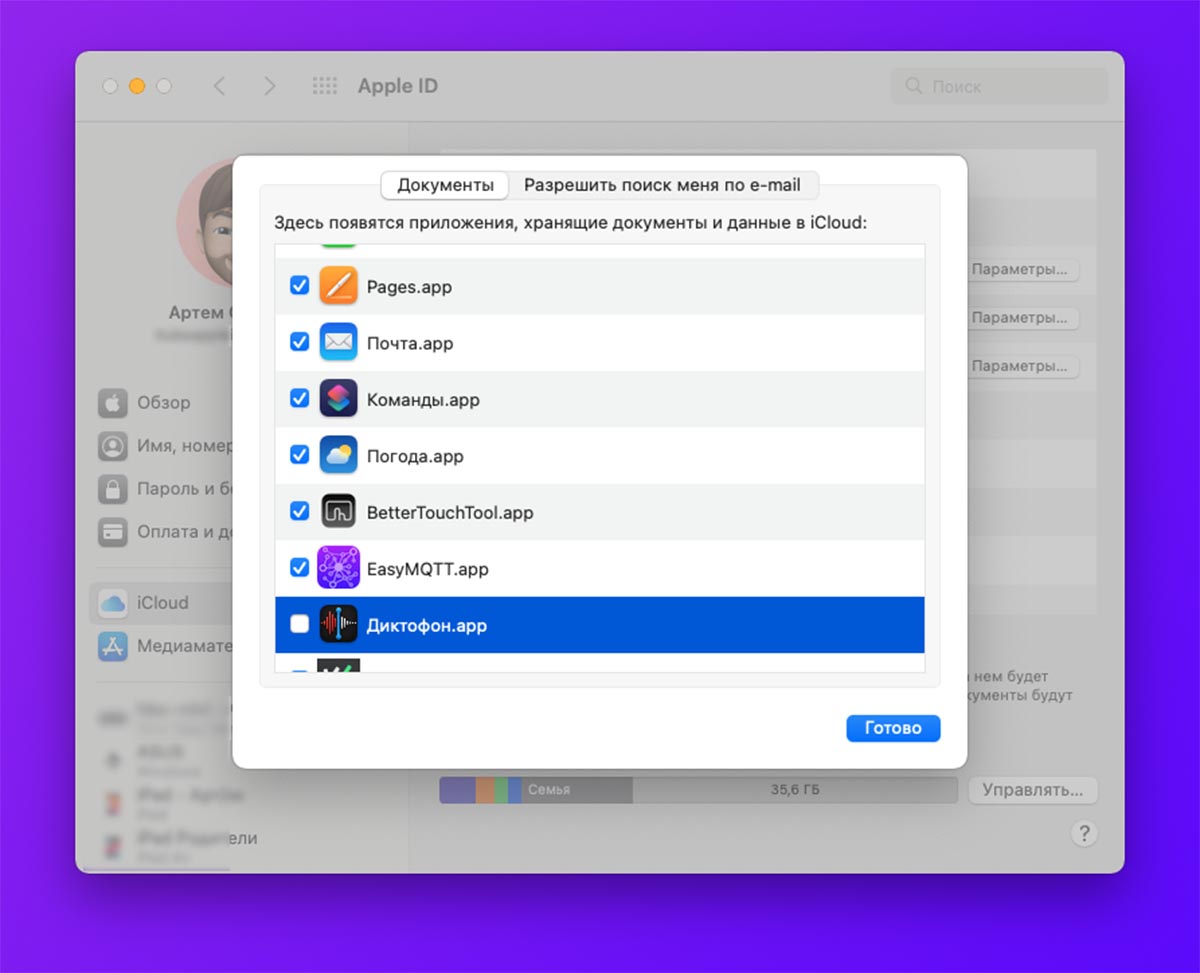Click the Диктофон voice memo icon
This screenshot has height=973, width=1200.
tap(338, 625)
